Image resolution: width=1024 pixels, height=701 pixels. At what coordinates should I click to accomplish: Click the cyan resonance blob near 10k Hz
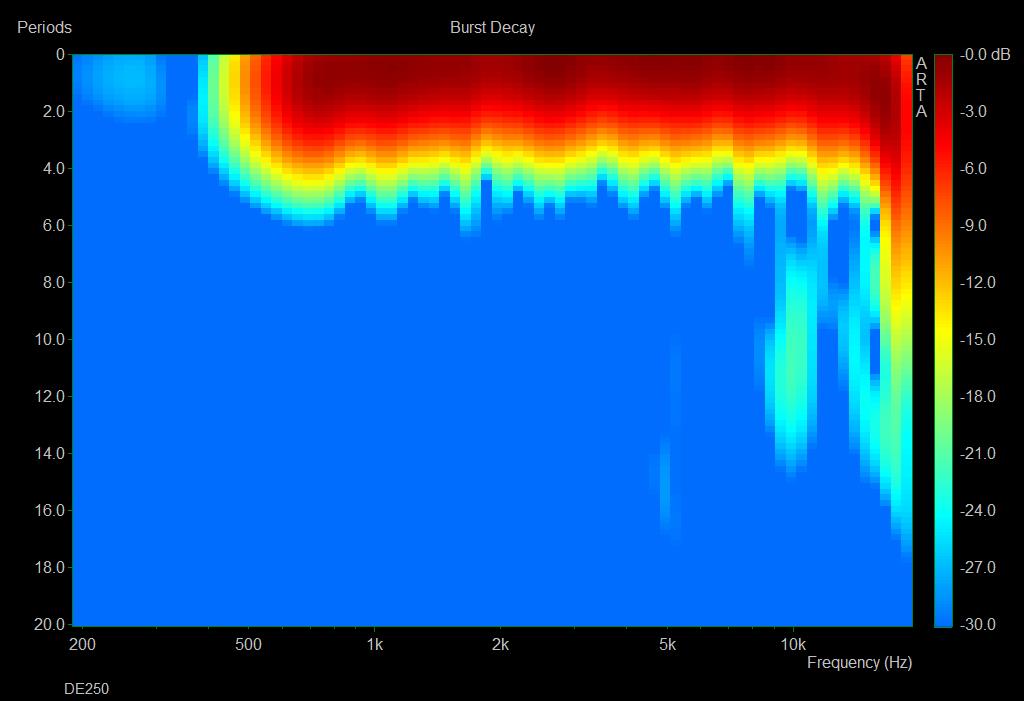[794, 380]
